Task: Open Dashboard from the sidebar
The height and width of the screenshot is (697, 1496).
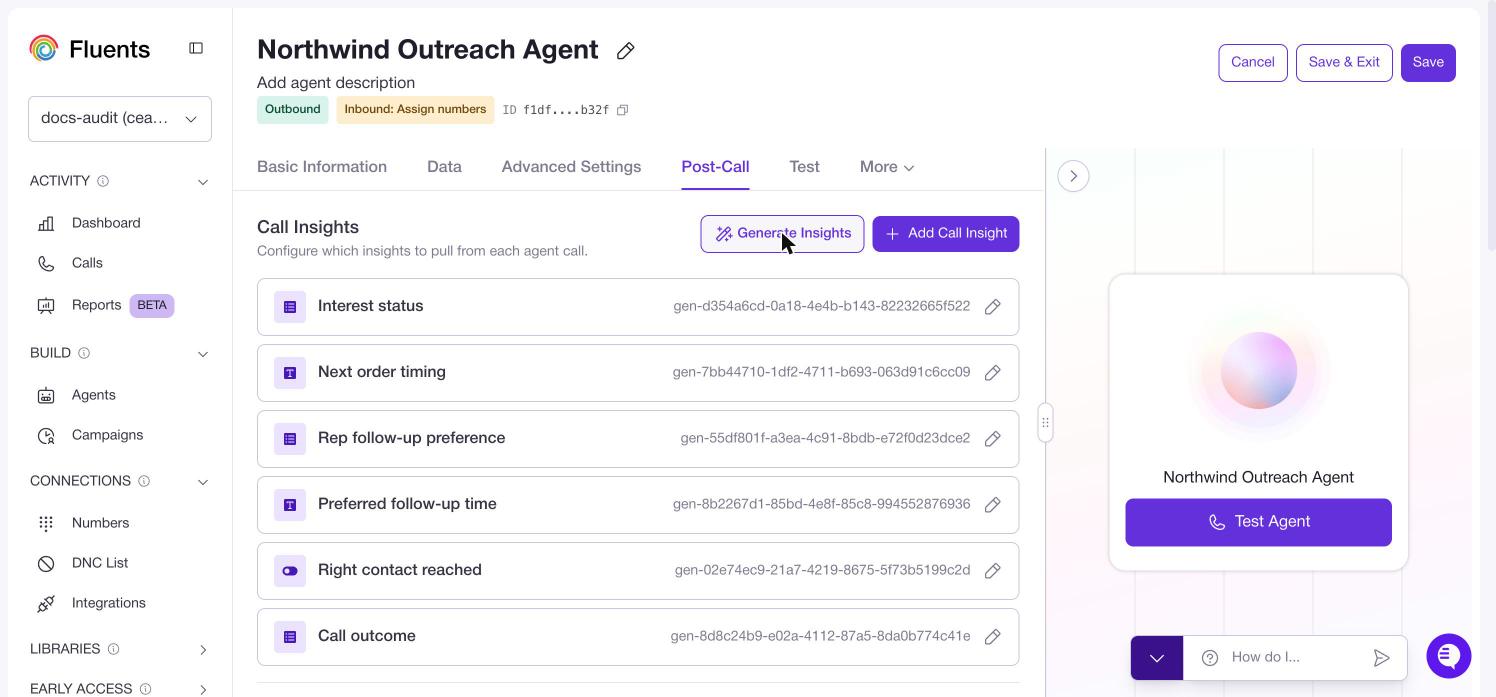Action: point(106,223)
